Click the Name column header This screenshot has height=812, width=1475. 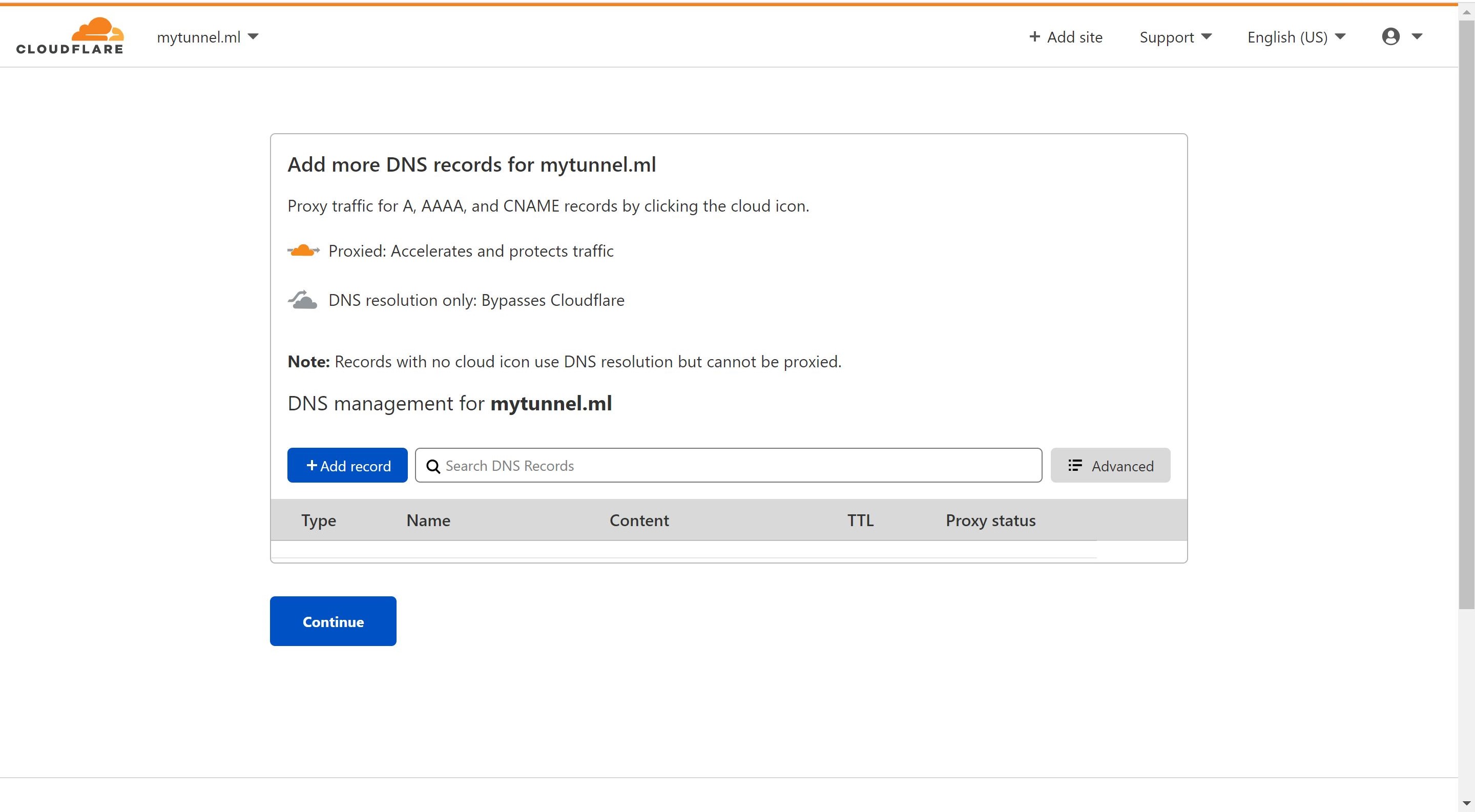(428, 520)
